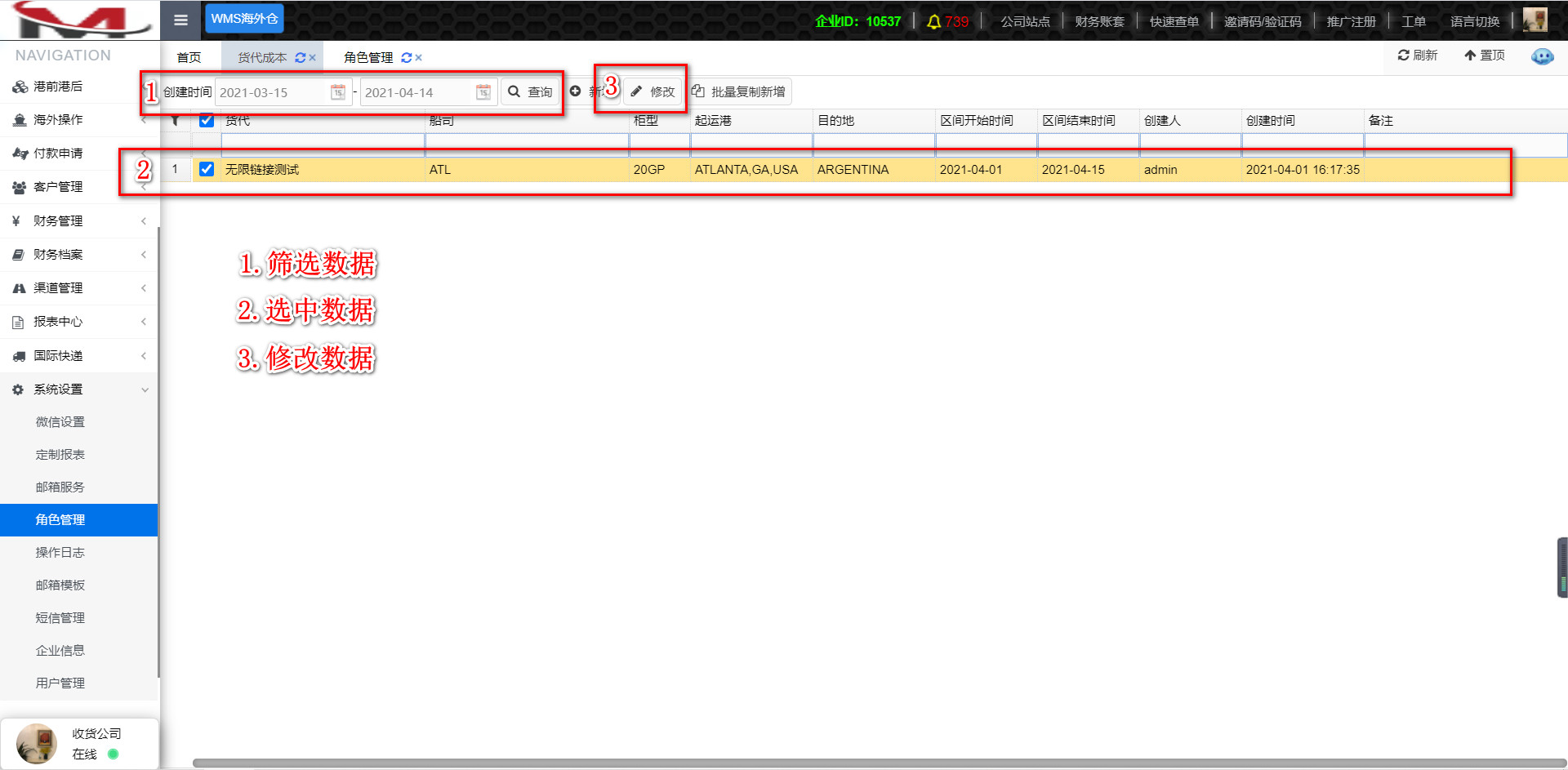Open 用户管理 in the sidebar
The height and width of the screenshot is (770, 1568).
[60, 683]
